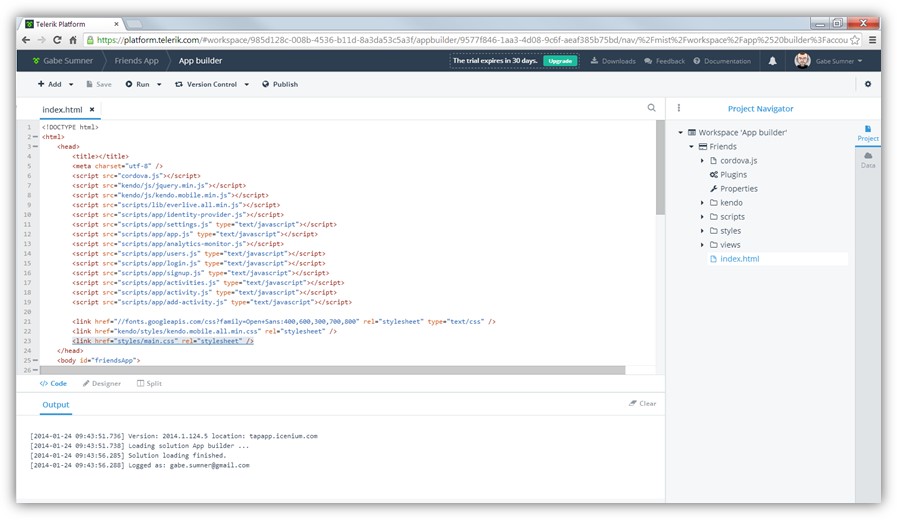
Task: Select the Output tab
Action: (x=56, y=405)
